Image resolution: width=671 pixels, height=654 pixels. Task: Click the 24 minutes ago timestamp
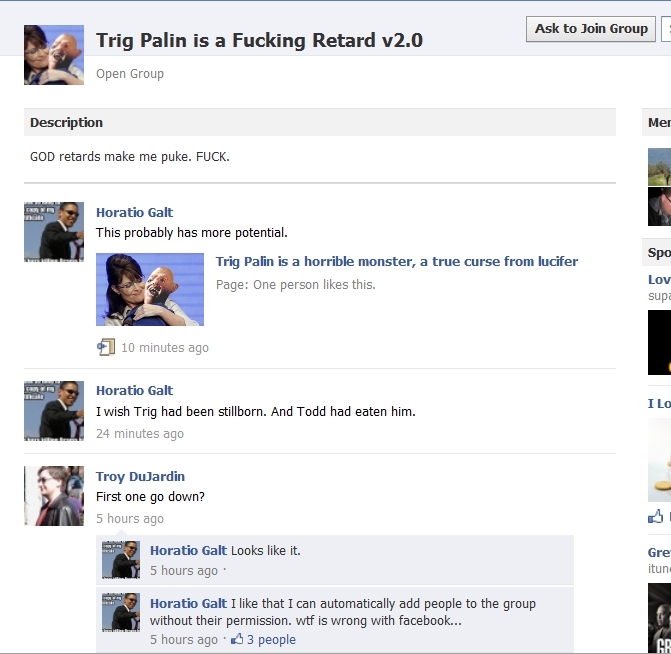[x=140, y=434]
